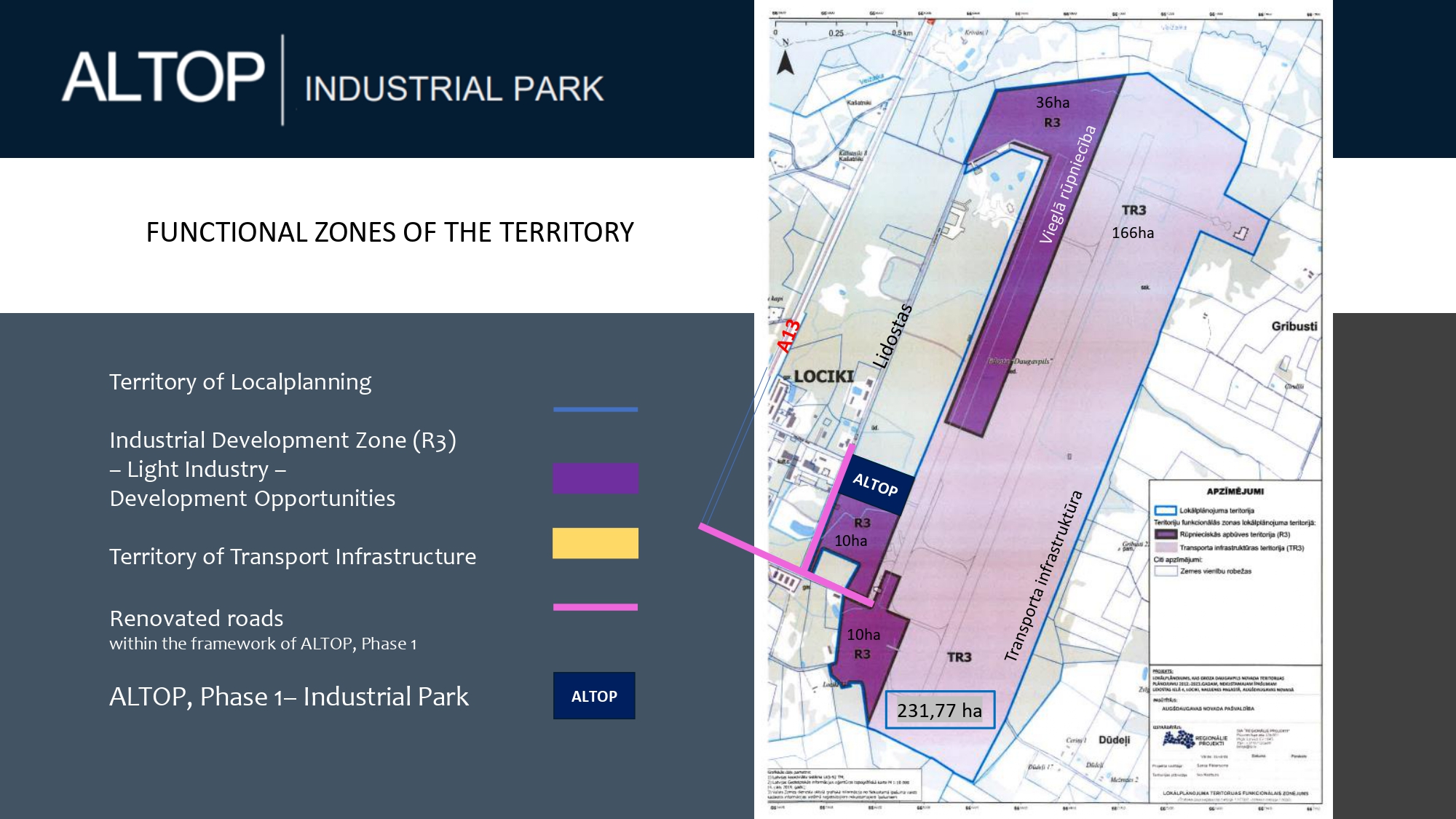Screen dimensions: 1456x819
Task: Click the 166ha area label in TR3
Action: coord(1133,233)
